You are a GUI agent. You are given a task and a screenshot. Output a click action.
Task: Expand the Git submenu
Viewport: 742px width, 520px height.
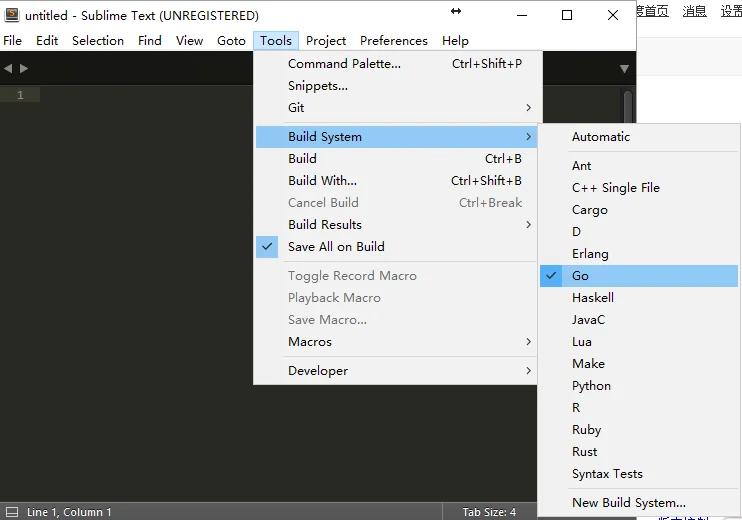tap(397, 107)
